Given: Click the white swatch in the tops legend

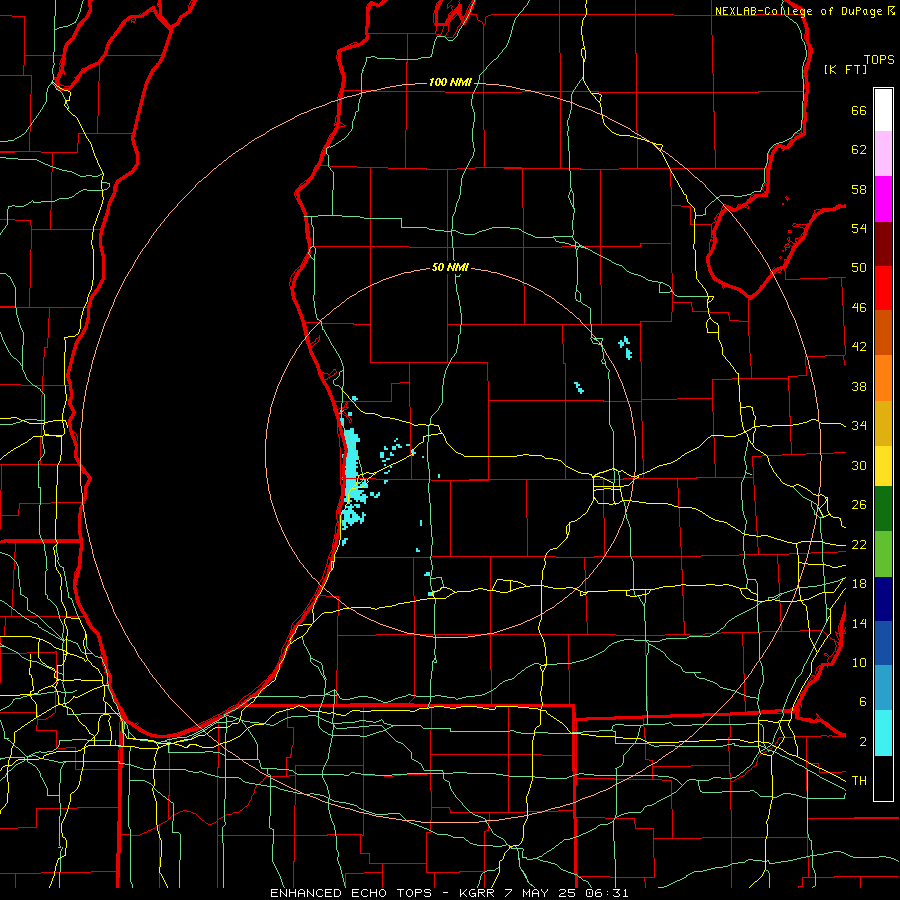Looking at the screenshot, I should [883, 110].
